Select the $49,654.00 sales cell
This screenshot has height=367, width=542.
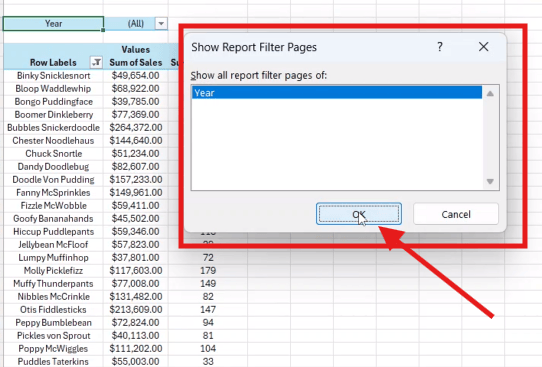[x=136, y=75]
